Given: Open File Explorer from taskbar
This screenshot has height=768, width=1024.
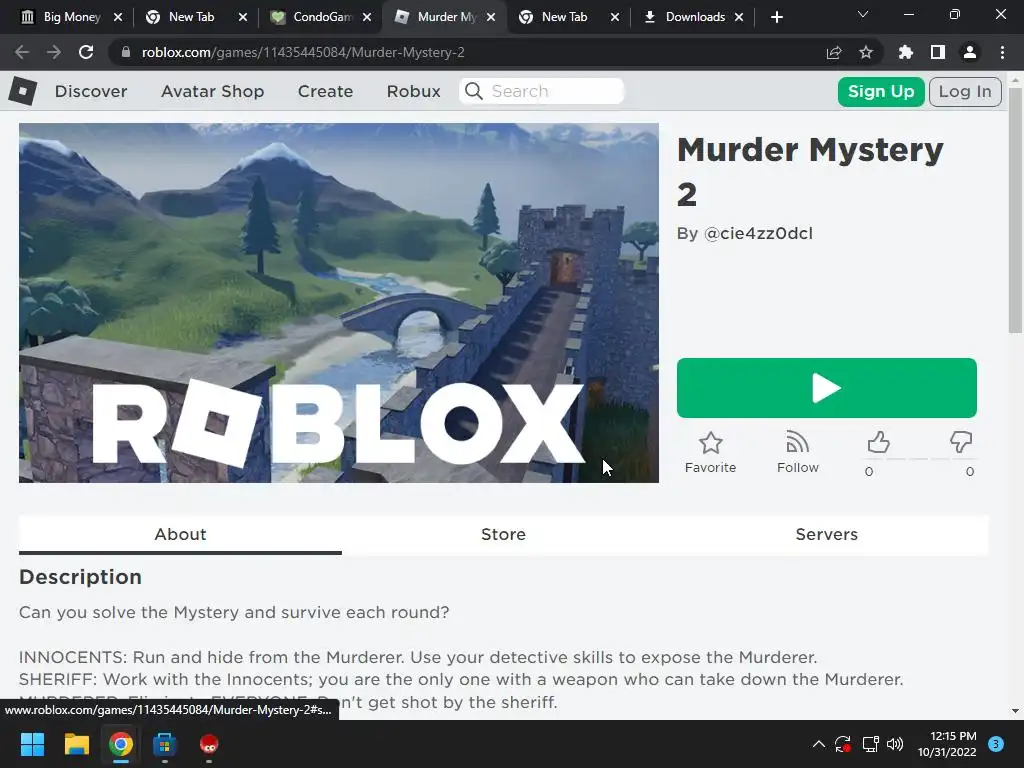Looking at the screenshot, I should (x=76, y=744).
